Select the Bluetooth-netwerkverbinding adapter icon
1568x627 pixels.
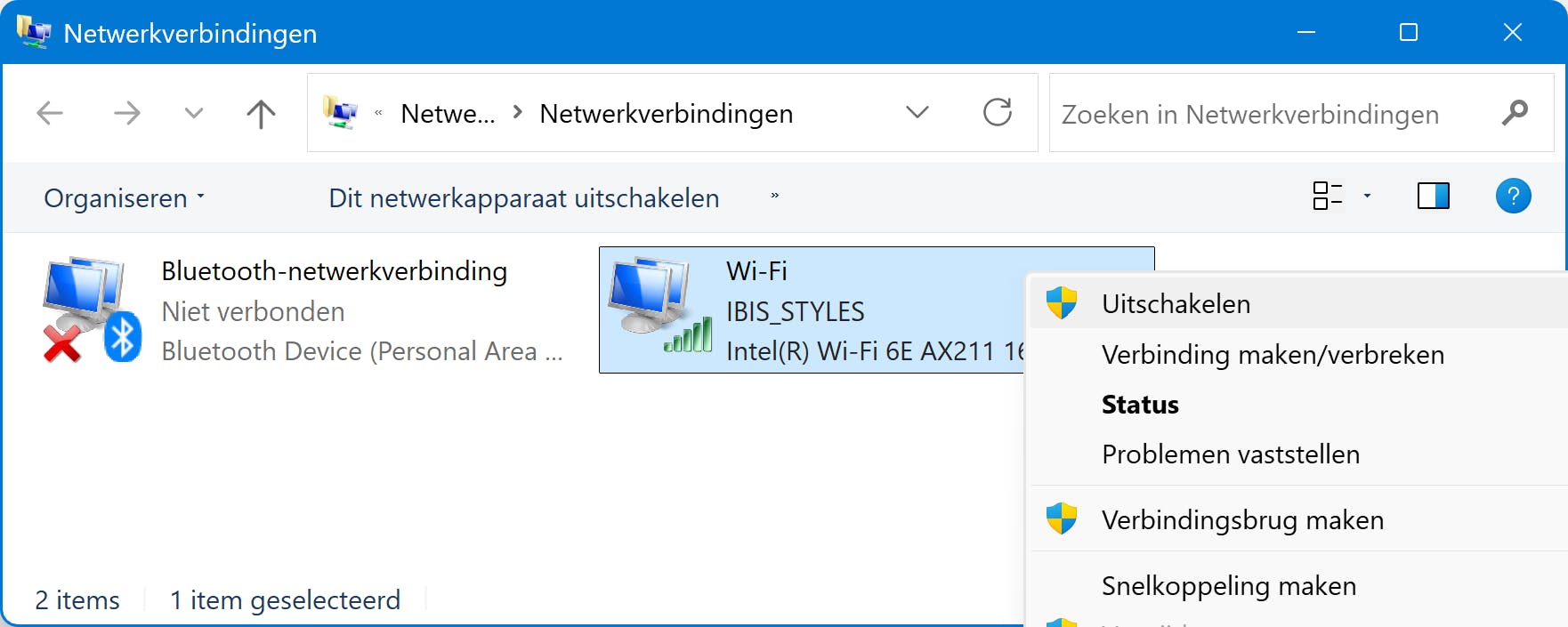91,310
